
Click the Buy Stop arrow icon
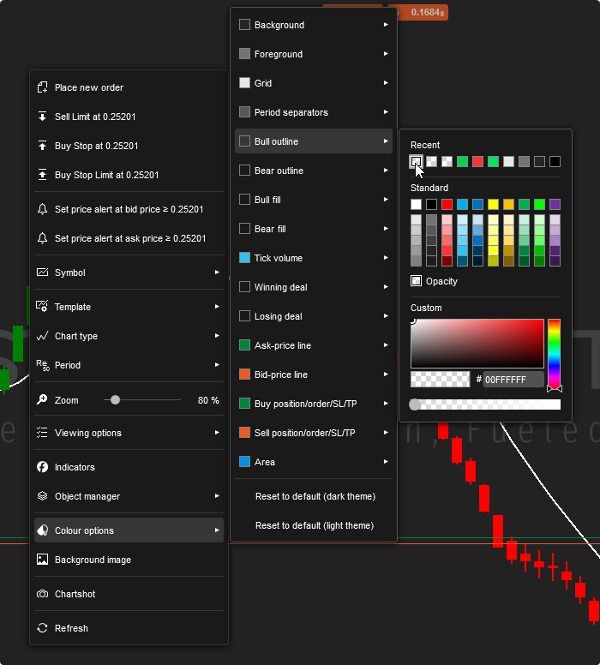coord(42,145)
